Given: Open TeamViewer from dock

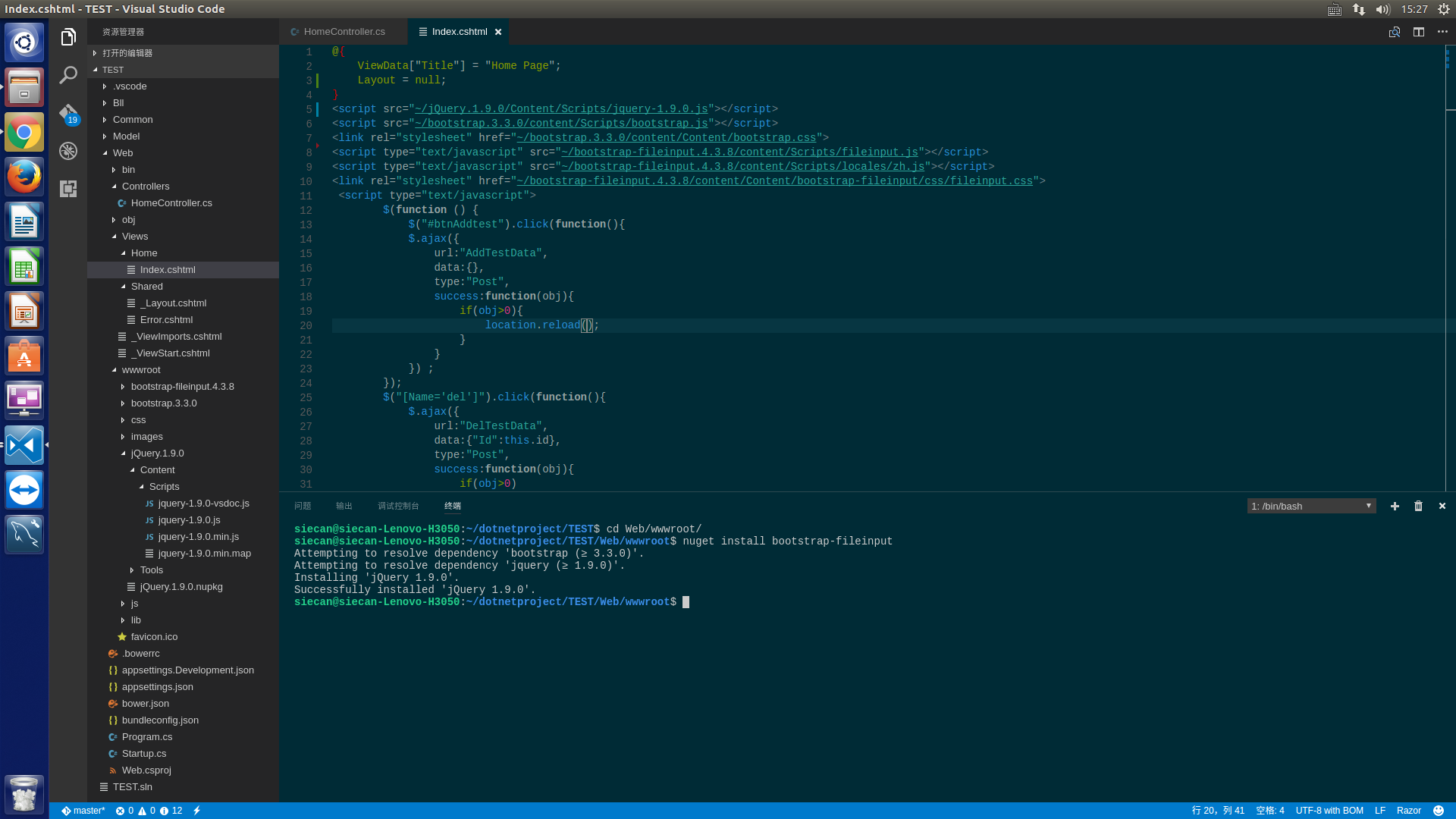Looking at the screenshot, I should pyautogui.click(x=24, y=490).
